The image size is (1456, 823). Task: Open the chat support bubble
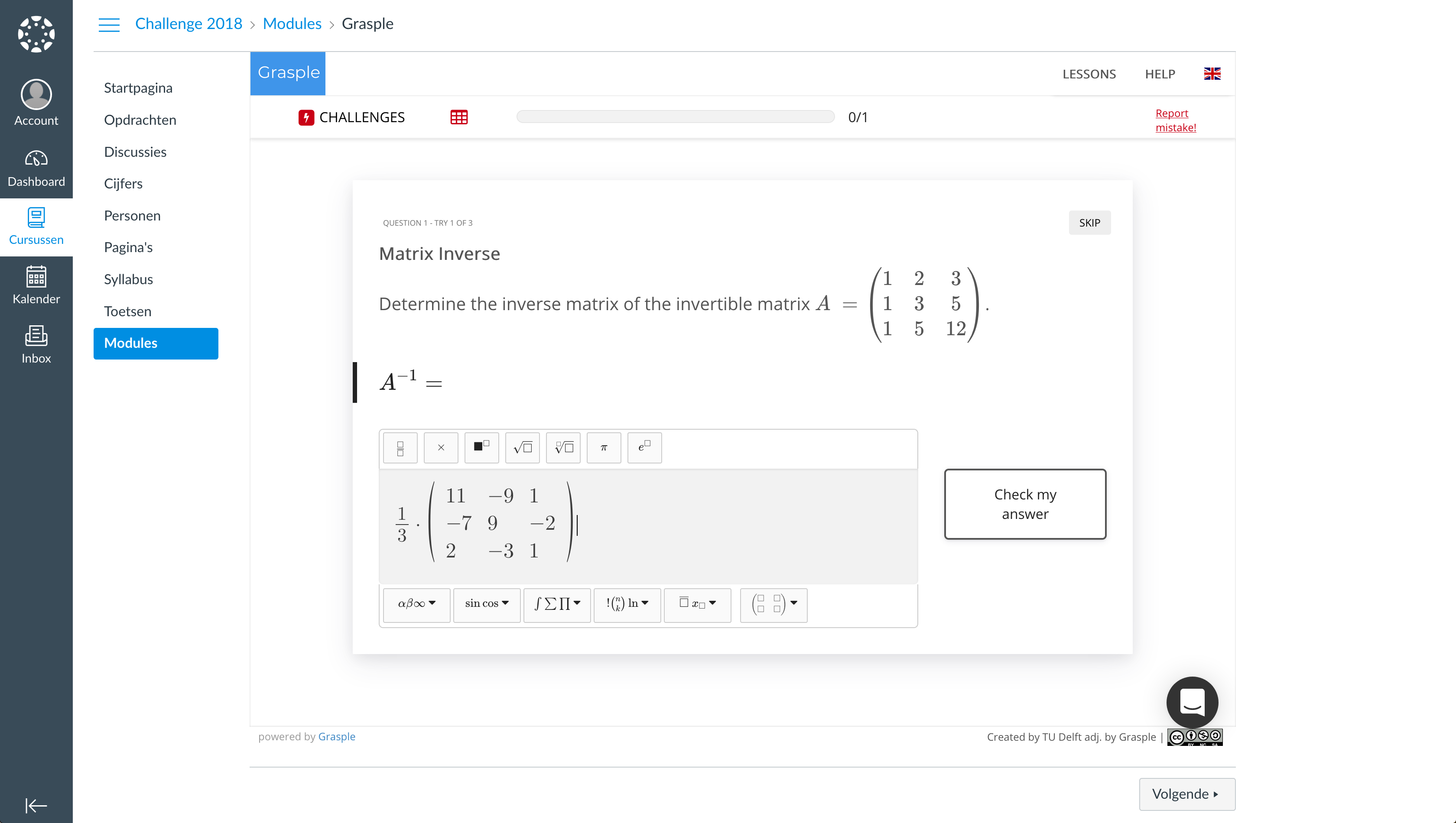pyautogui.click(x=1192, y=703)
